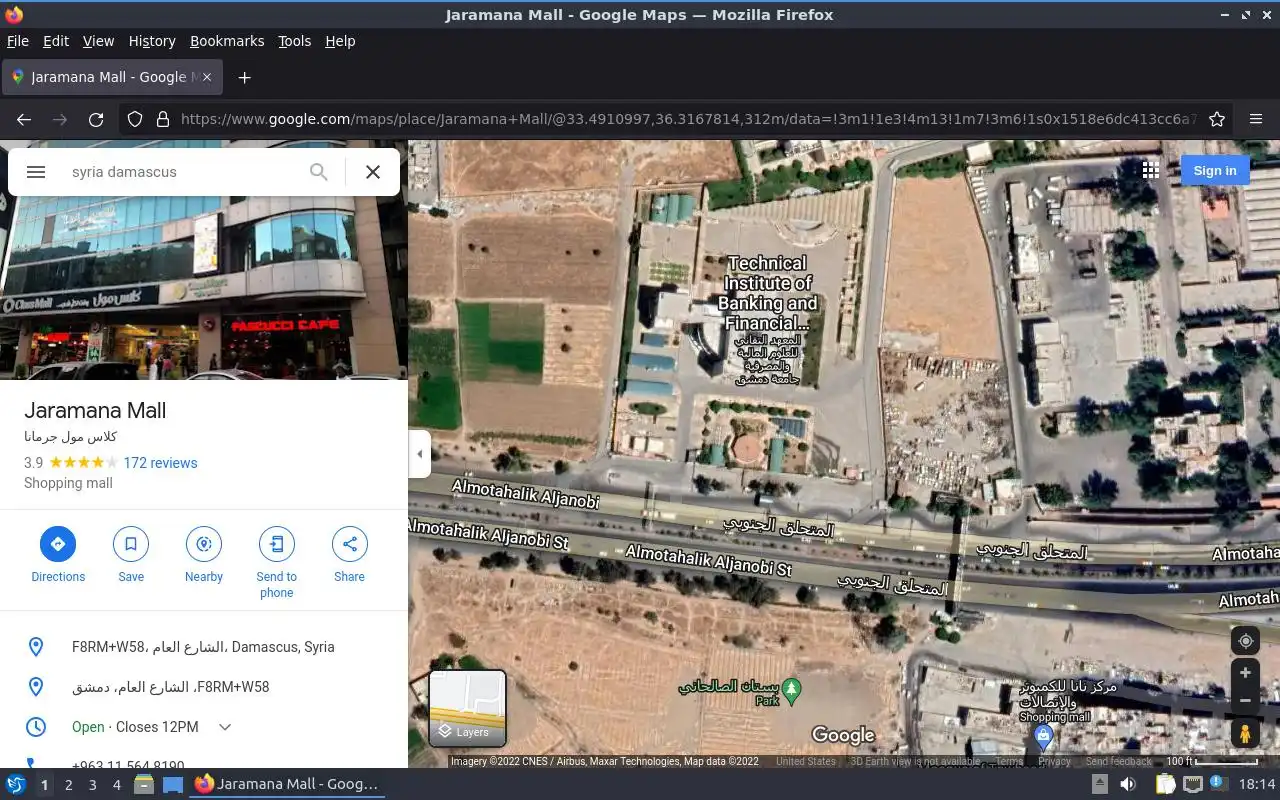Viewport: 1280px width, 800px height.
Task: Click the search magnifier icon
Action: click(319, 172)
